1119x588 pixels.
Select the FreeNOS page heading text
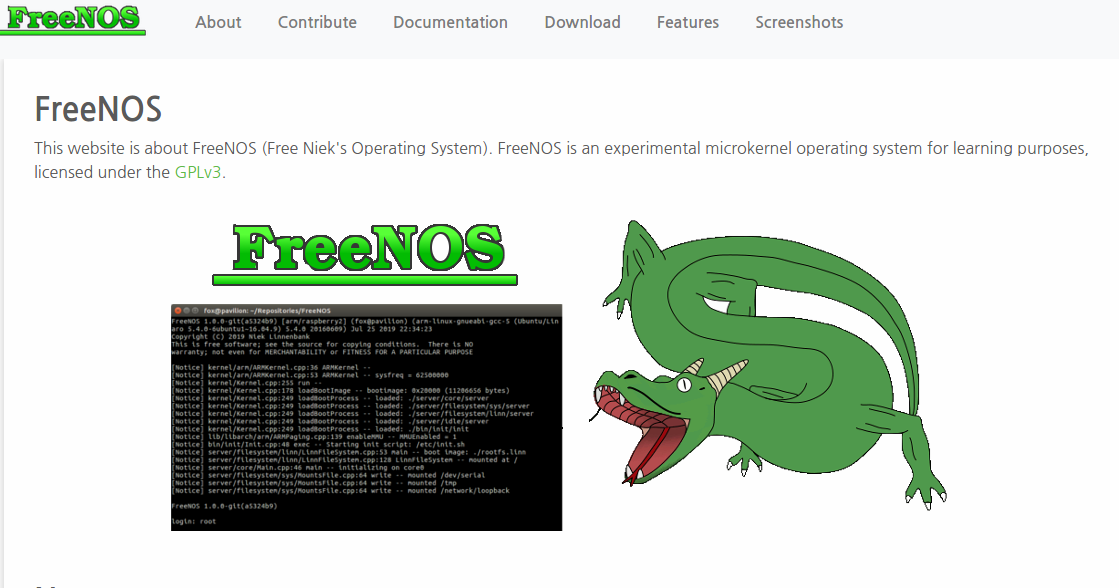click(x=98, y=109)
